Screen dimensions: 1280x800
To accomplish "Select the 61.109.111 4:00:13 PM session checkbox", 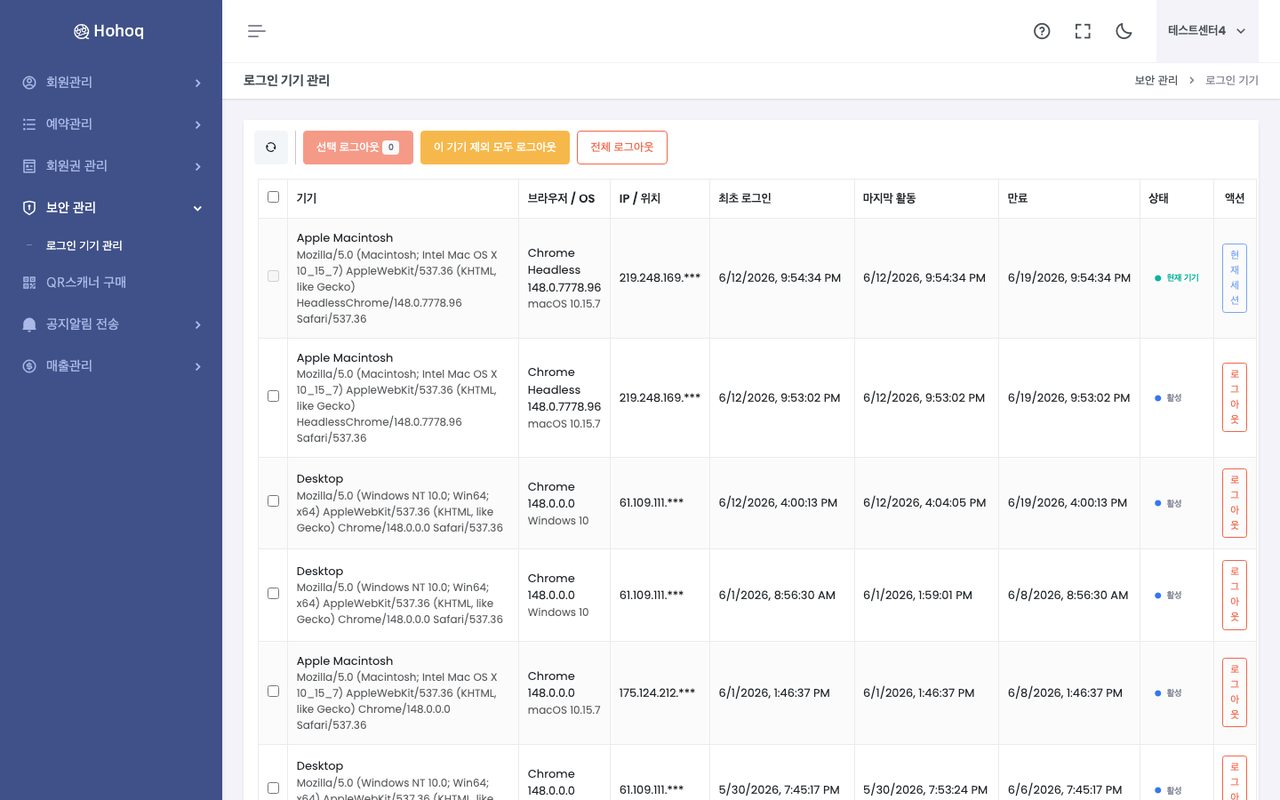I will pos(273,501).
